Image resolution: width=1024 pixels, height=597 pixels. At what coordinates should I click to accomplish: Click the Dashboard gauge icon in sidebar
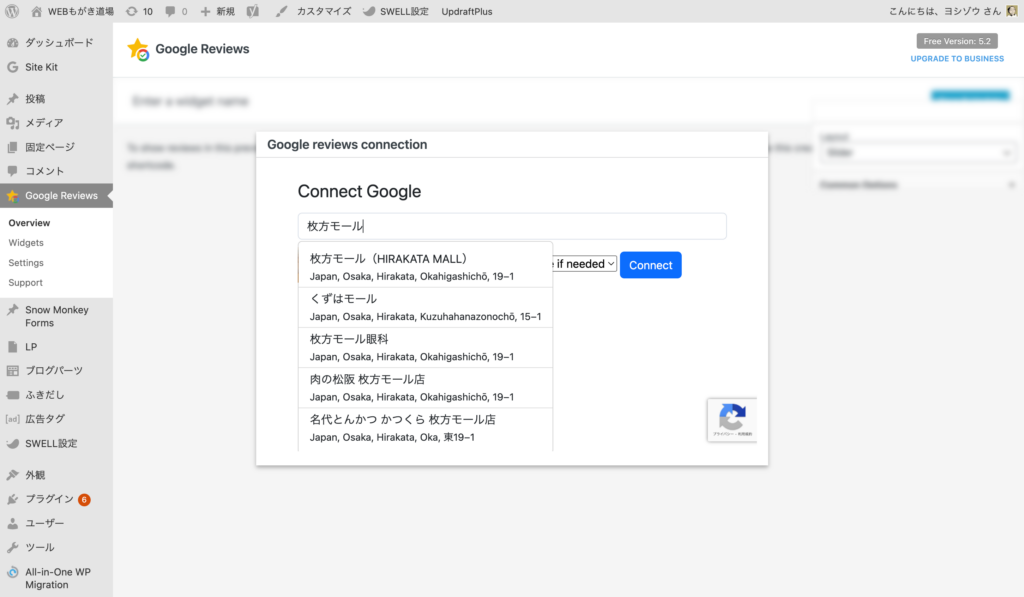point(12,42)
